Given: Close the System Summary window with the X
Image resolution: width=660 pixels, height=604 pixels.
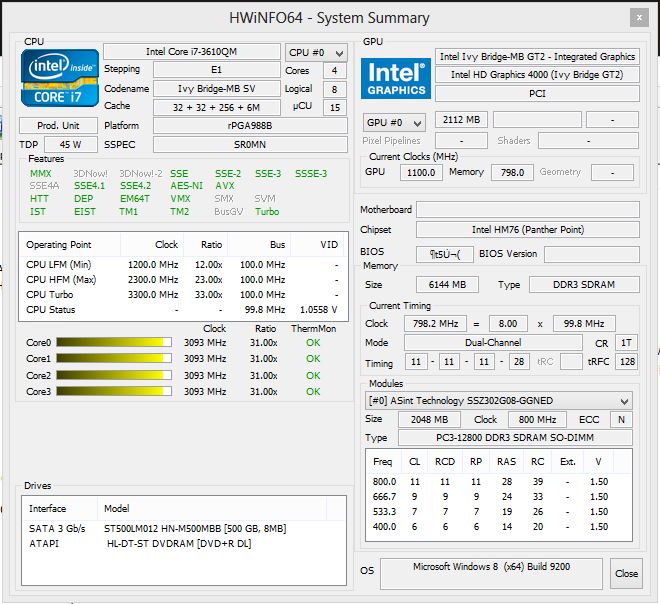Looking at the screenshot, I should [639, 18].
